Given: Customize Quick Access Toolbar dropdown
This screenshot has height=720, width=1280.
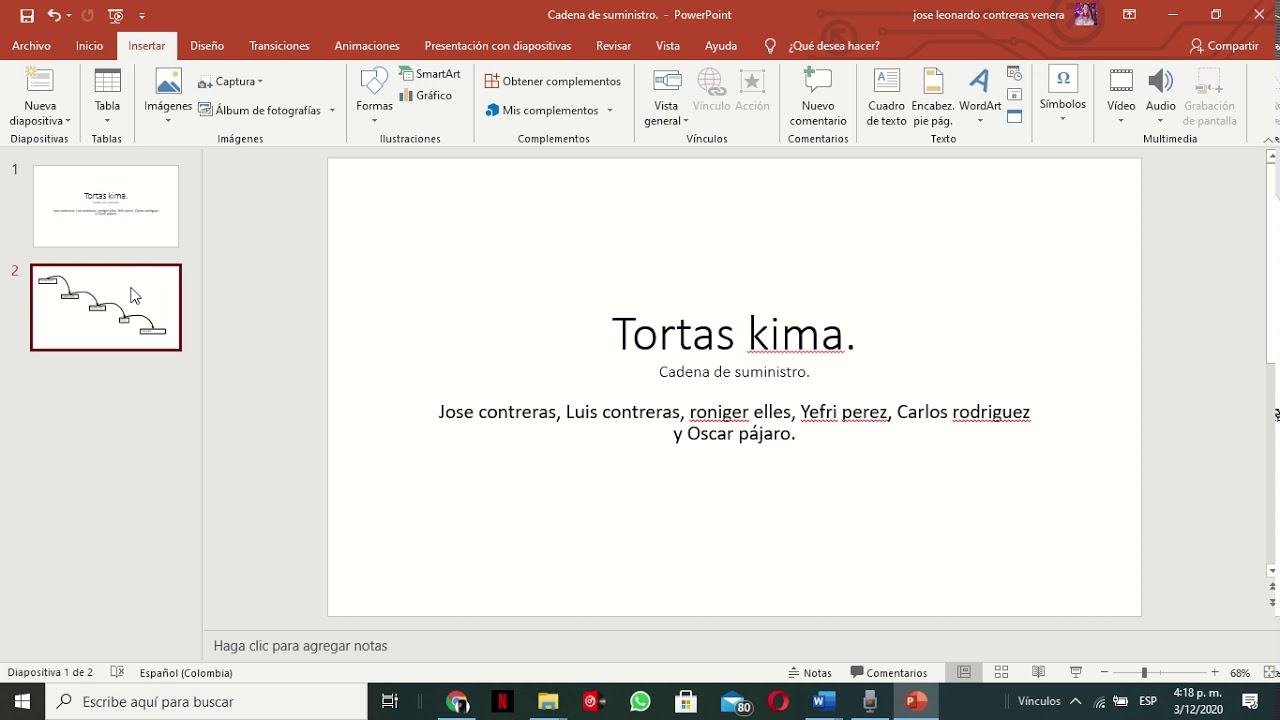Looking at the screenshot, I should (142, 16).
